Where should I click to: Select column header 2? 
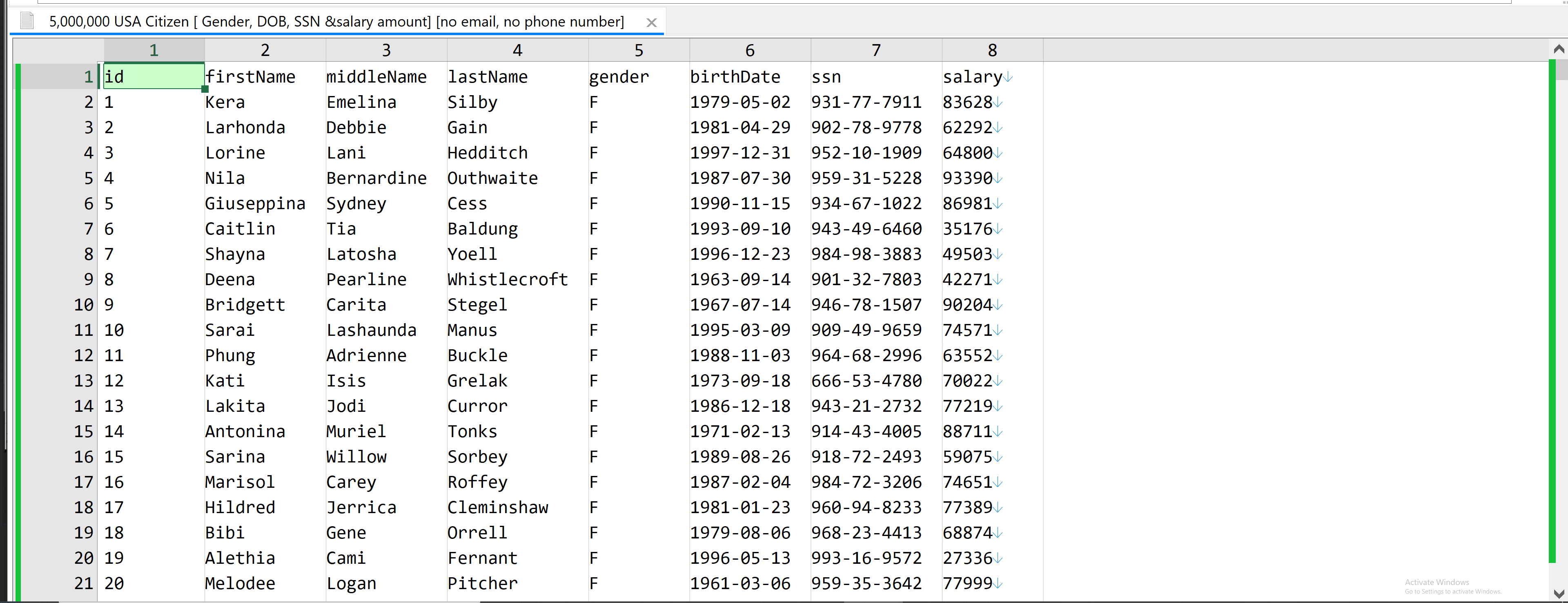coord(265,50)
